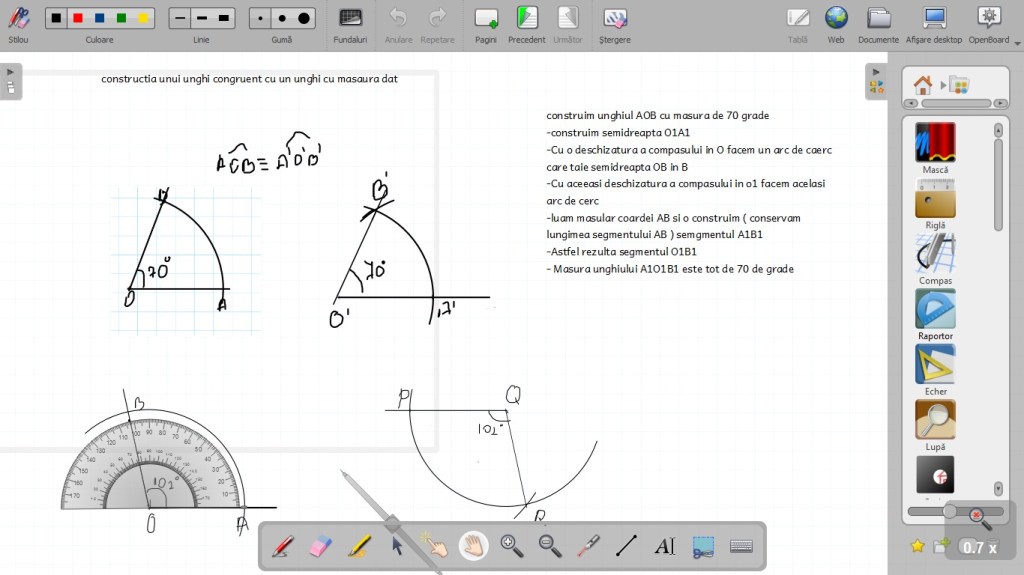
Task: Select the smallest eraser size
Action: pos(261,18)
